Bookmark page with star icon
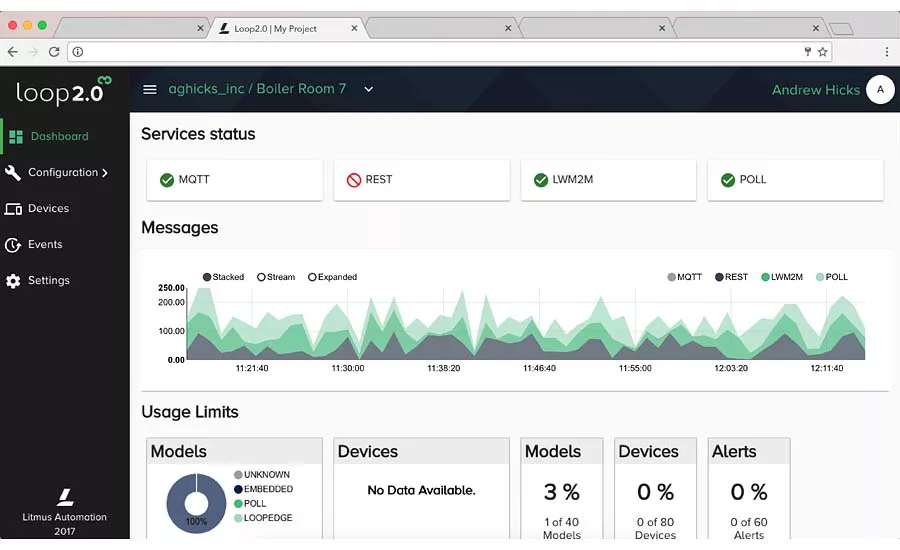Screen dimensions: 900x550 (x=823, y=52)
